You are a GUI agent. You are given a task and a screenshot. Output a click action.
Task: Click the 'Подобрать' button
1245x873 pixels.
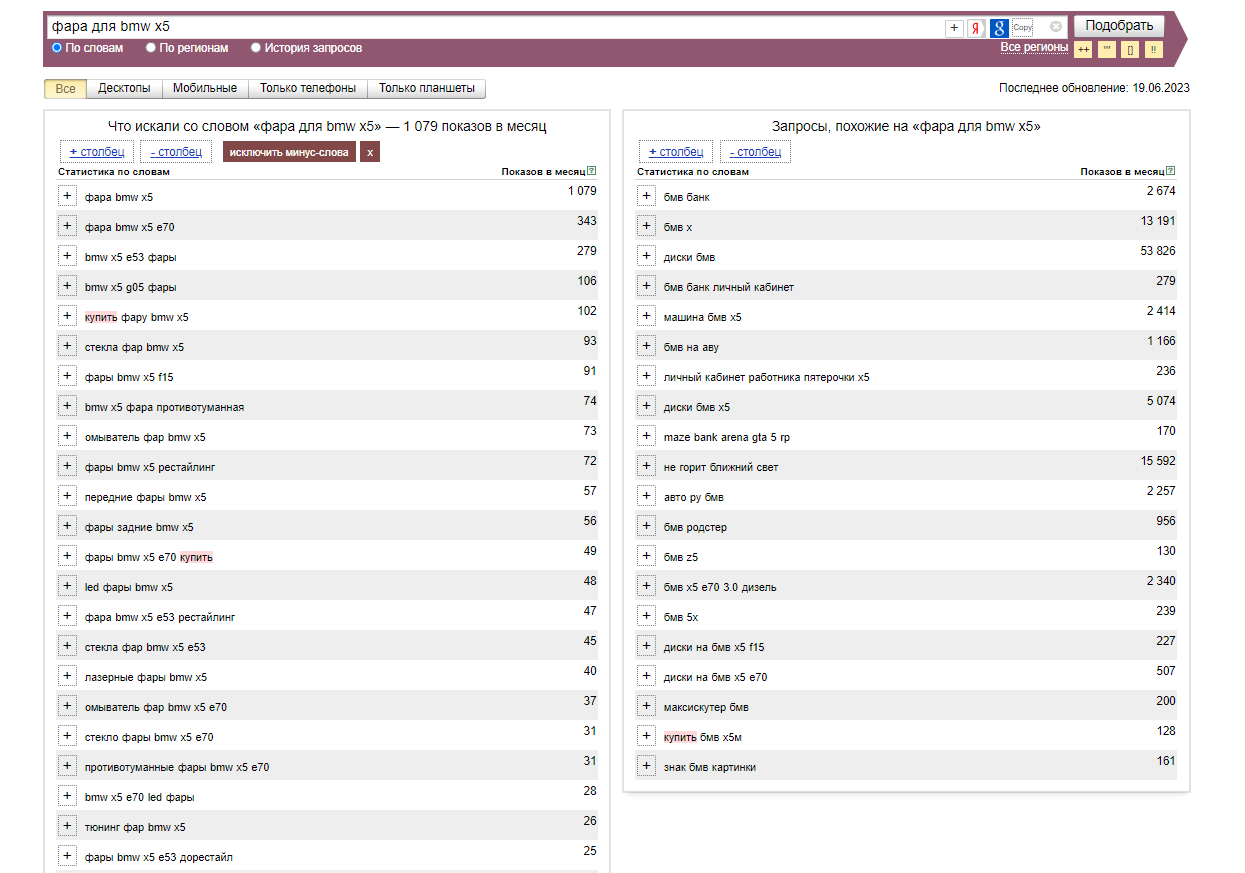point(1119,26)
